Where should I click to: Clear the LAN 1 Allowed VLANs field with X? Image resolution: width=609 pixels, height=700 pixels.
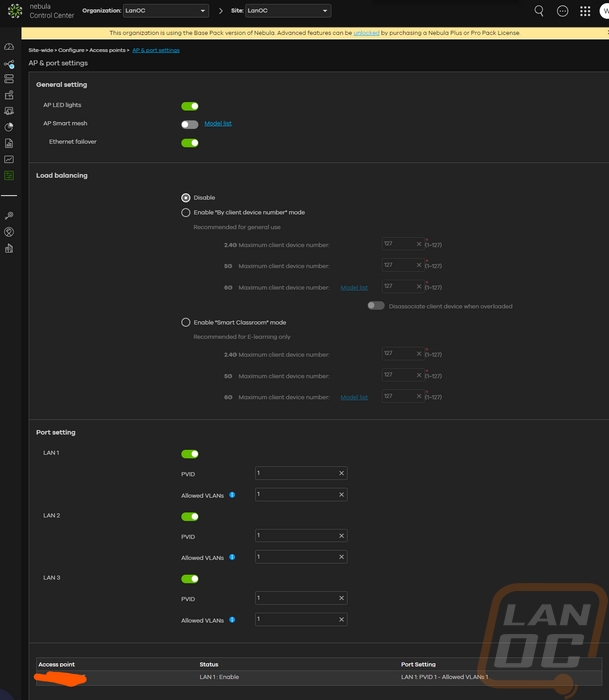coord(342,495)
